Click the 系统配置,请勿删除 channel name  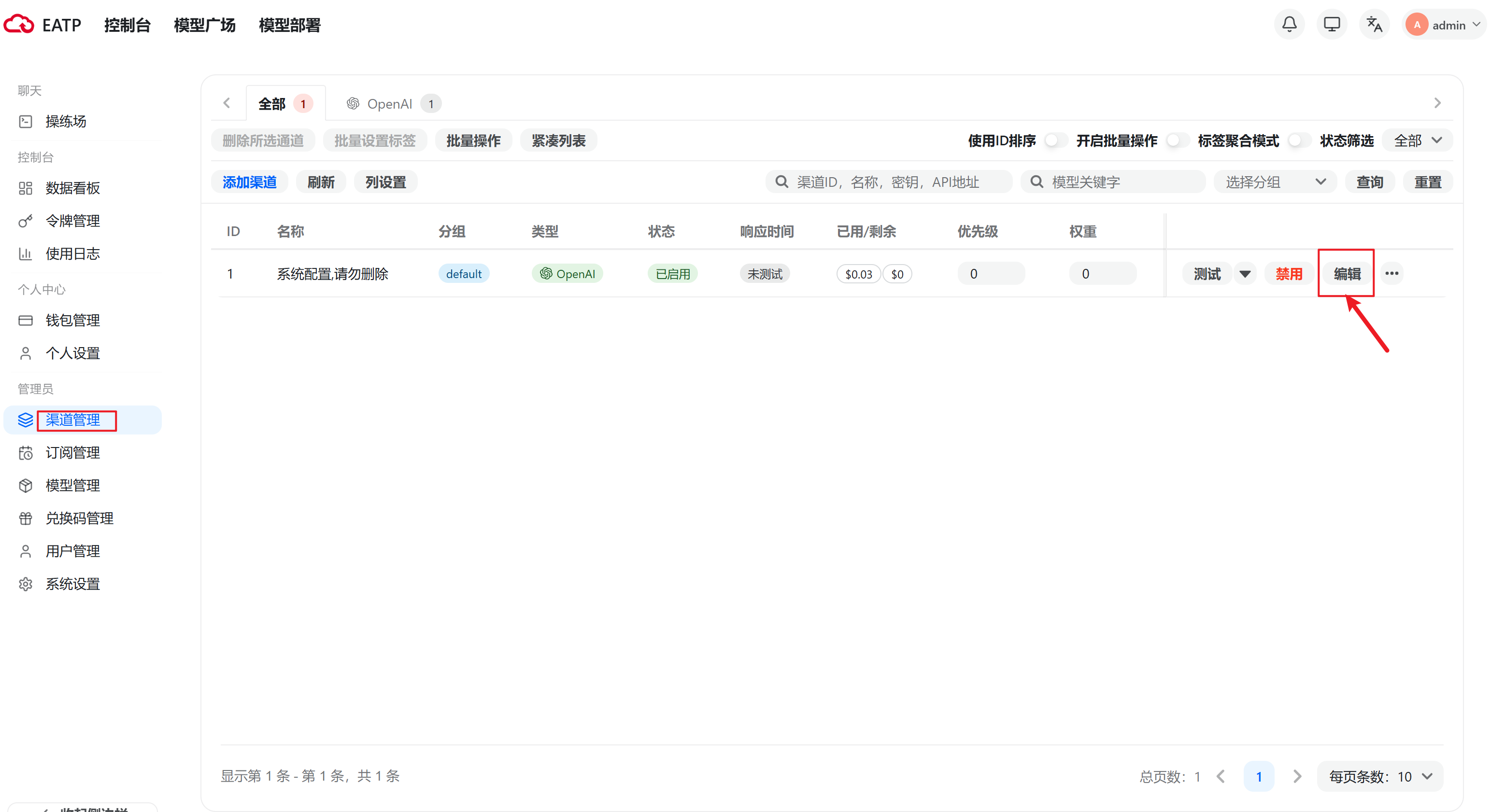pos(332,274)
